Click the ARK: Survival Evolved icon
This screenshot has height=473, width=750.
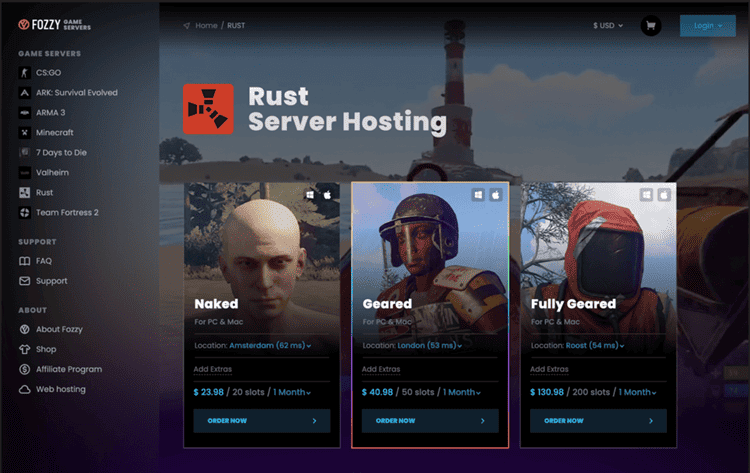pyautogui.click(x=24, y=93)
